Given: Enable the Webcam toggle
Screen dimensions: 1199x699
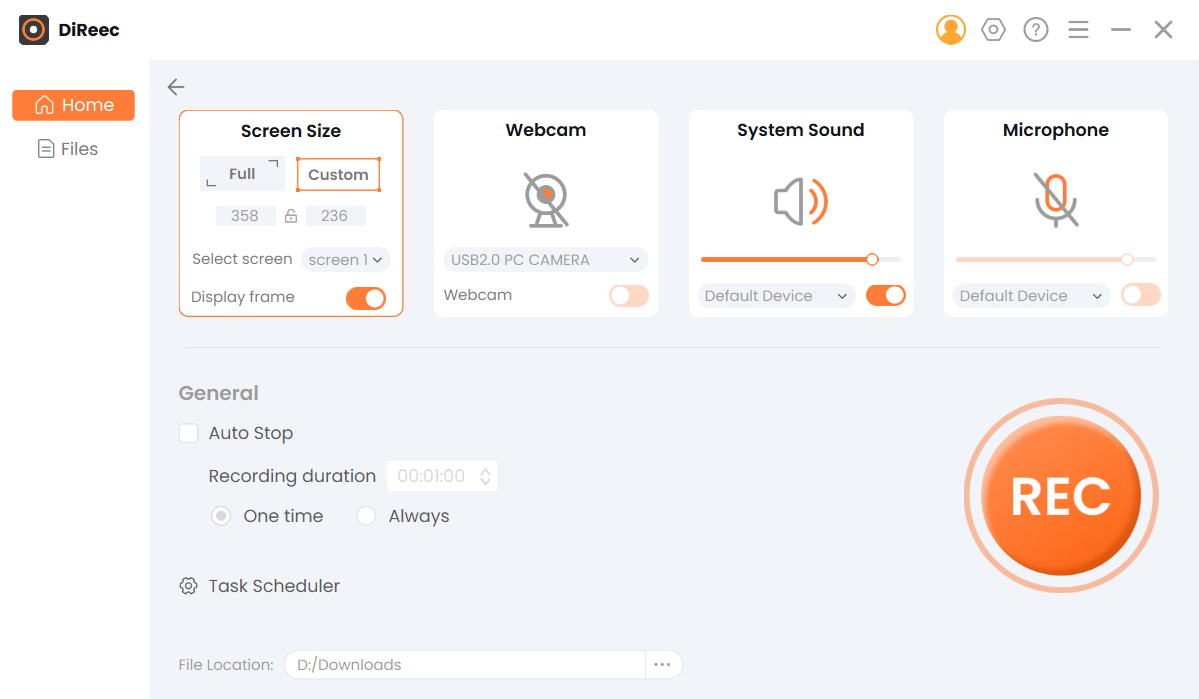Looking at the screenshot, I should [629, 295].
